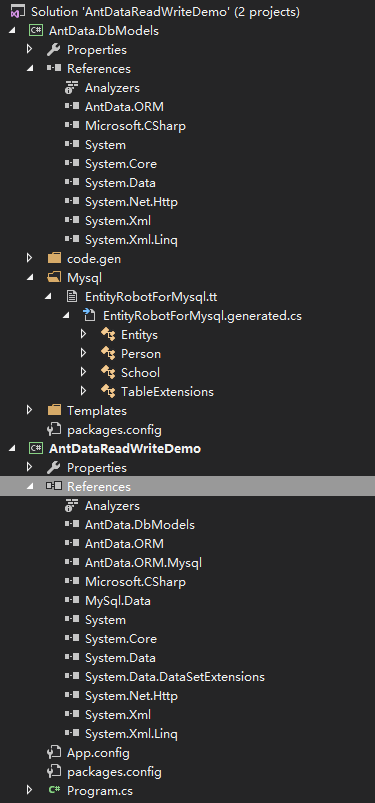Expand the TableExtensions class node
Viewport: 375px width, 803px height.
(x=84, y=391)
